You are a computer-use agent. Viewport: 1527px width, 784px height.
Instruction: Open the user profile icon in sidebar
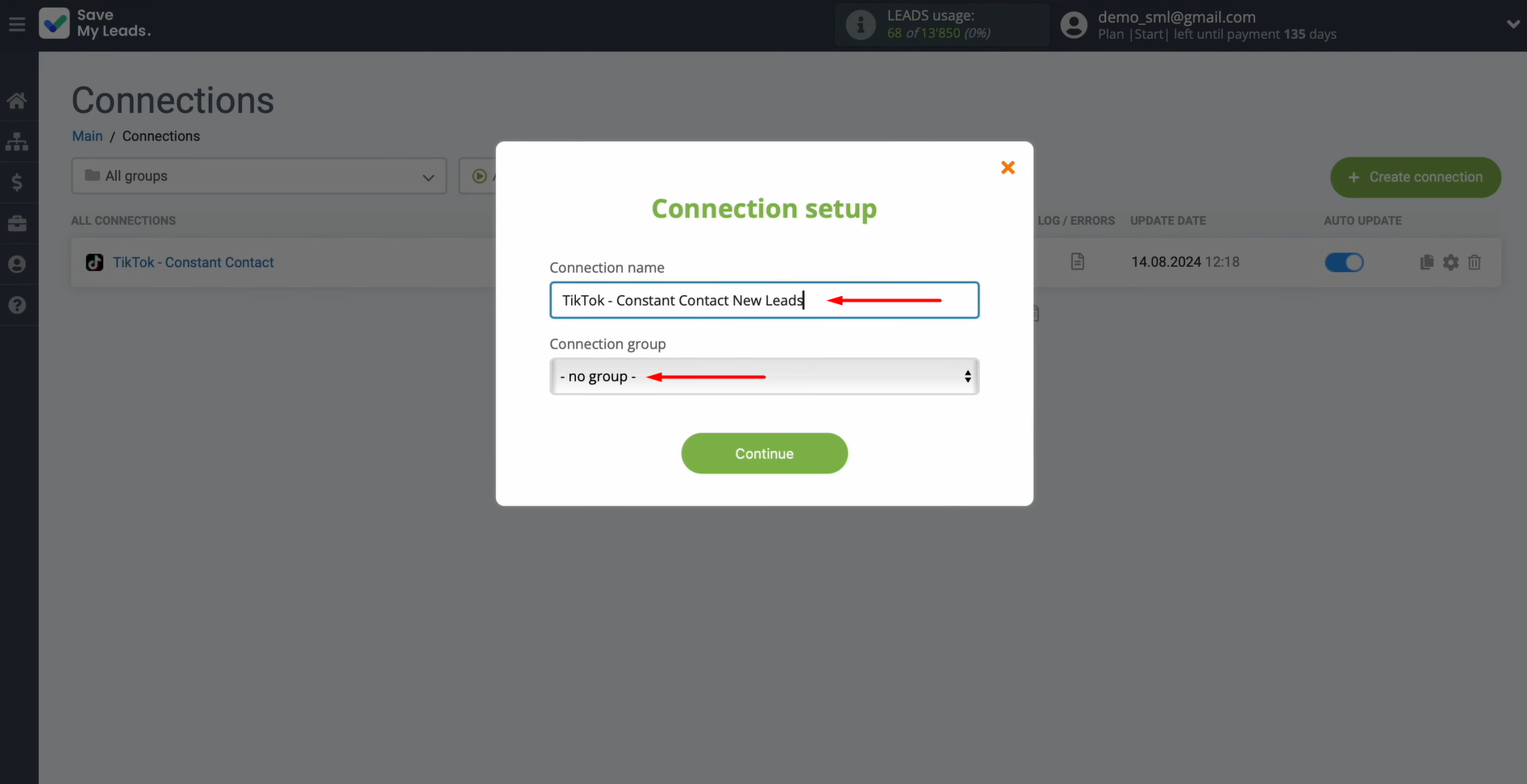click(x=17, y=264)
